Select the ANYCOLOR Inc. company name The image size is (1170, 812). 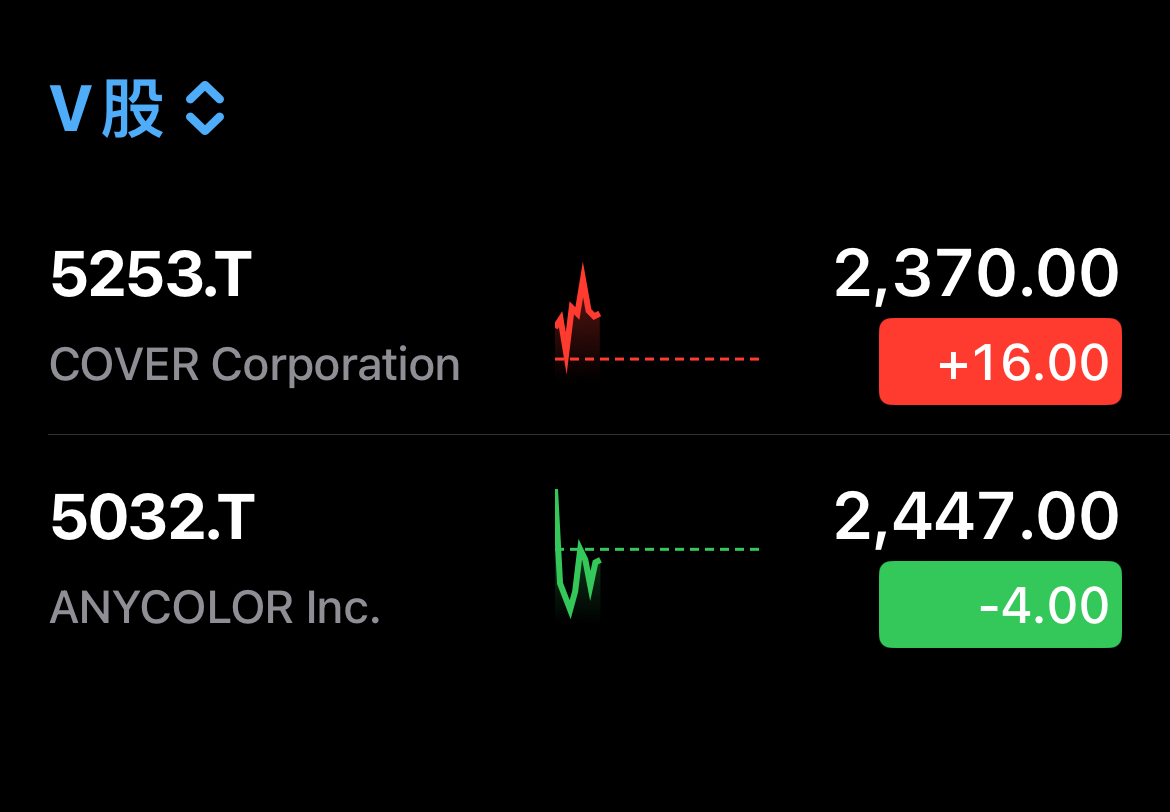point(215,607)
